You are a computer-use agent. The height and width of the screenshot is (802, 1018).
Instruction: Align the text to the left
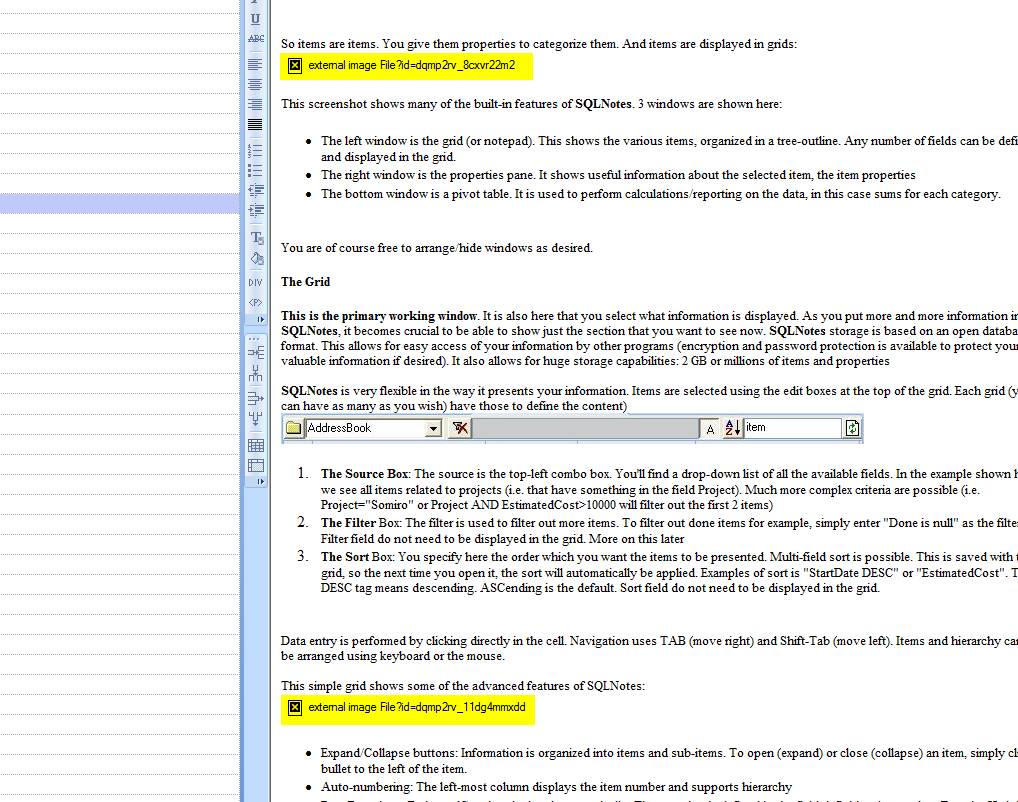tap(255, 64)
